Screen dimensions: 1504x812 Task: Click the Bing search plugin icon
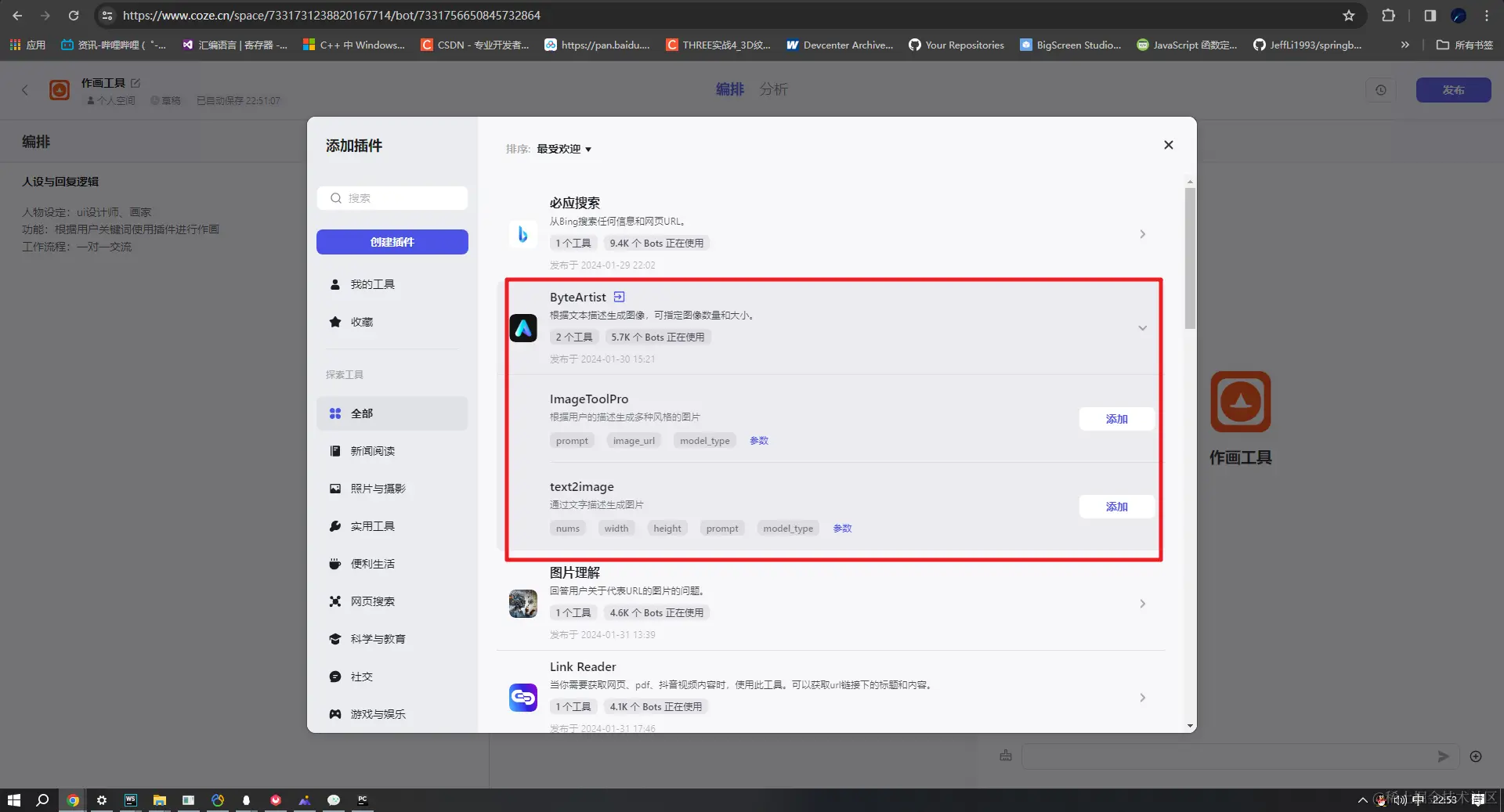[522, 234]
